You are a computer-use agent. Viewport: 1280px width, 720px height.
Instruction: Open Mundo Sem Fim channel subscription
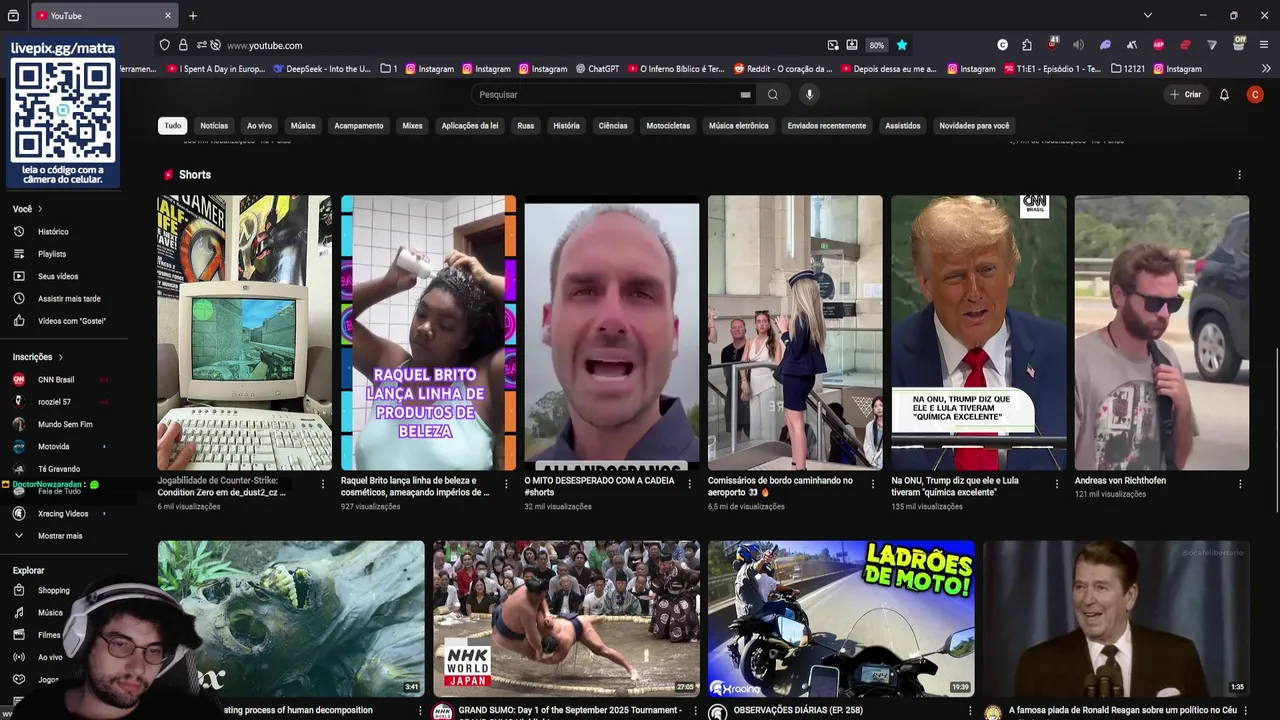click(65, 425)
